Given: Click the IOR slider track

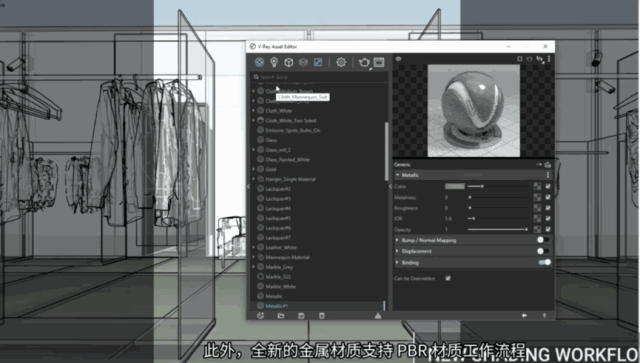Looking at the screenshot, I should pyautogui.click(x=498, y=218).
